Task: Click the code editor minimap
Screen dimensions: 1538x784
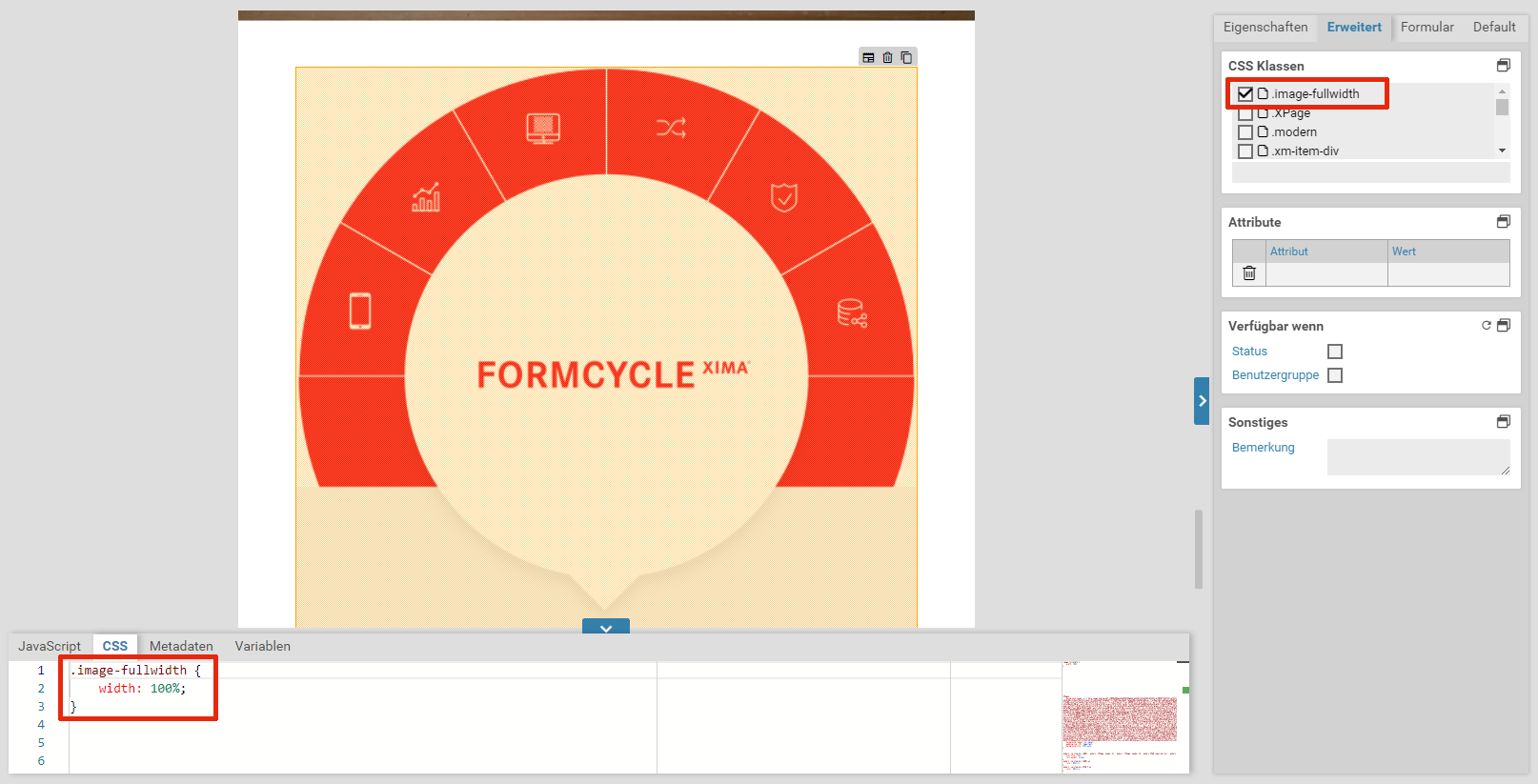Action: (1120, 716)
